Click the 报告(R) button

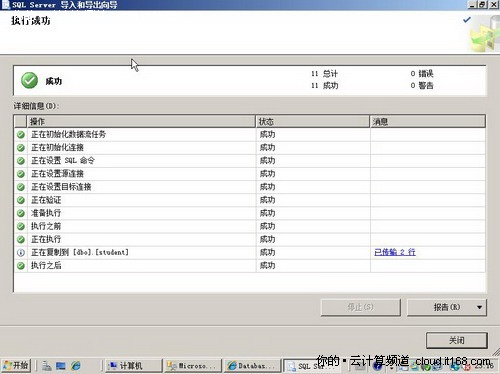441,307
